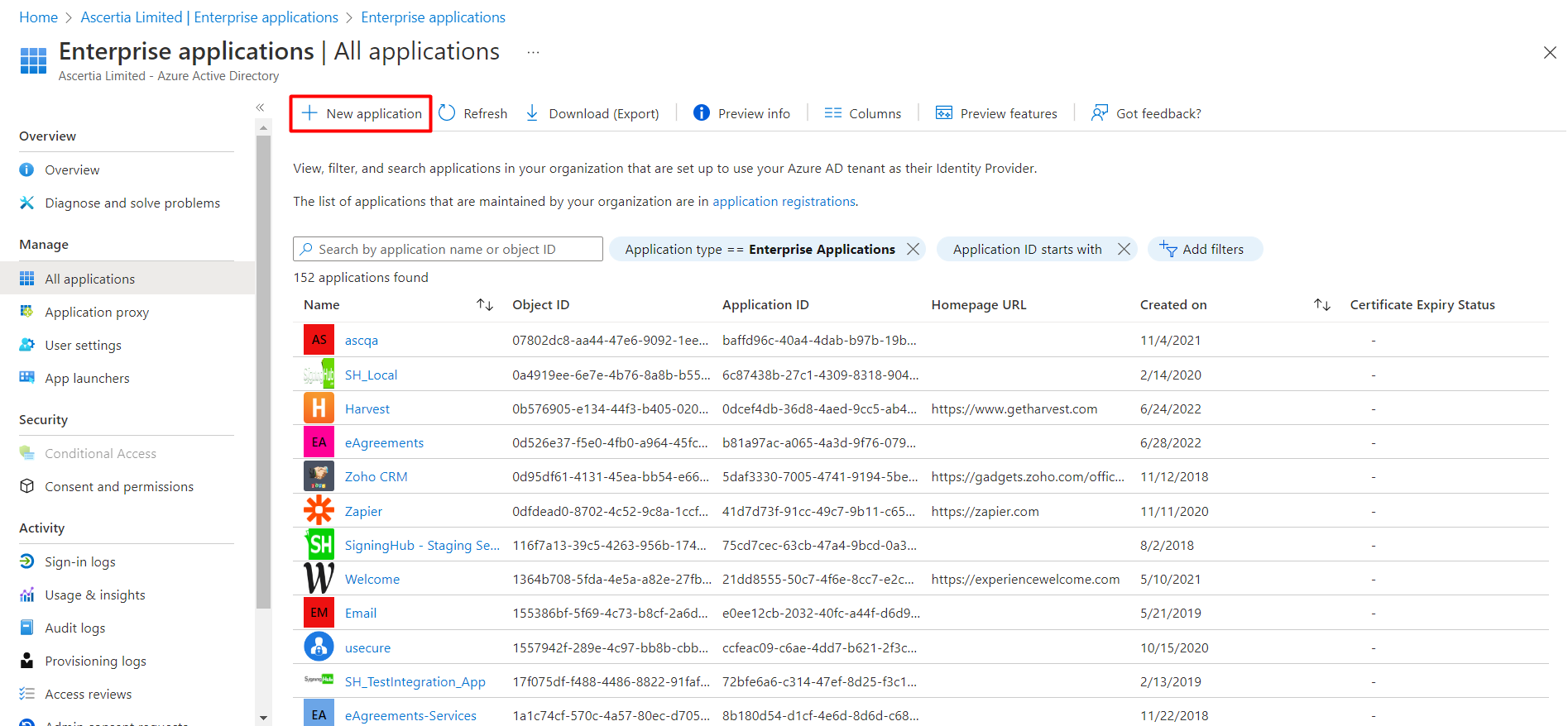Open the eAgreements application
Image resolution: width=1568 pixels, height=726 pixels.
[384, 442]
